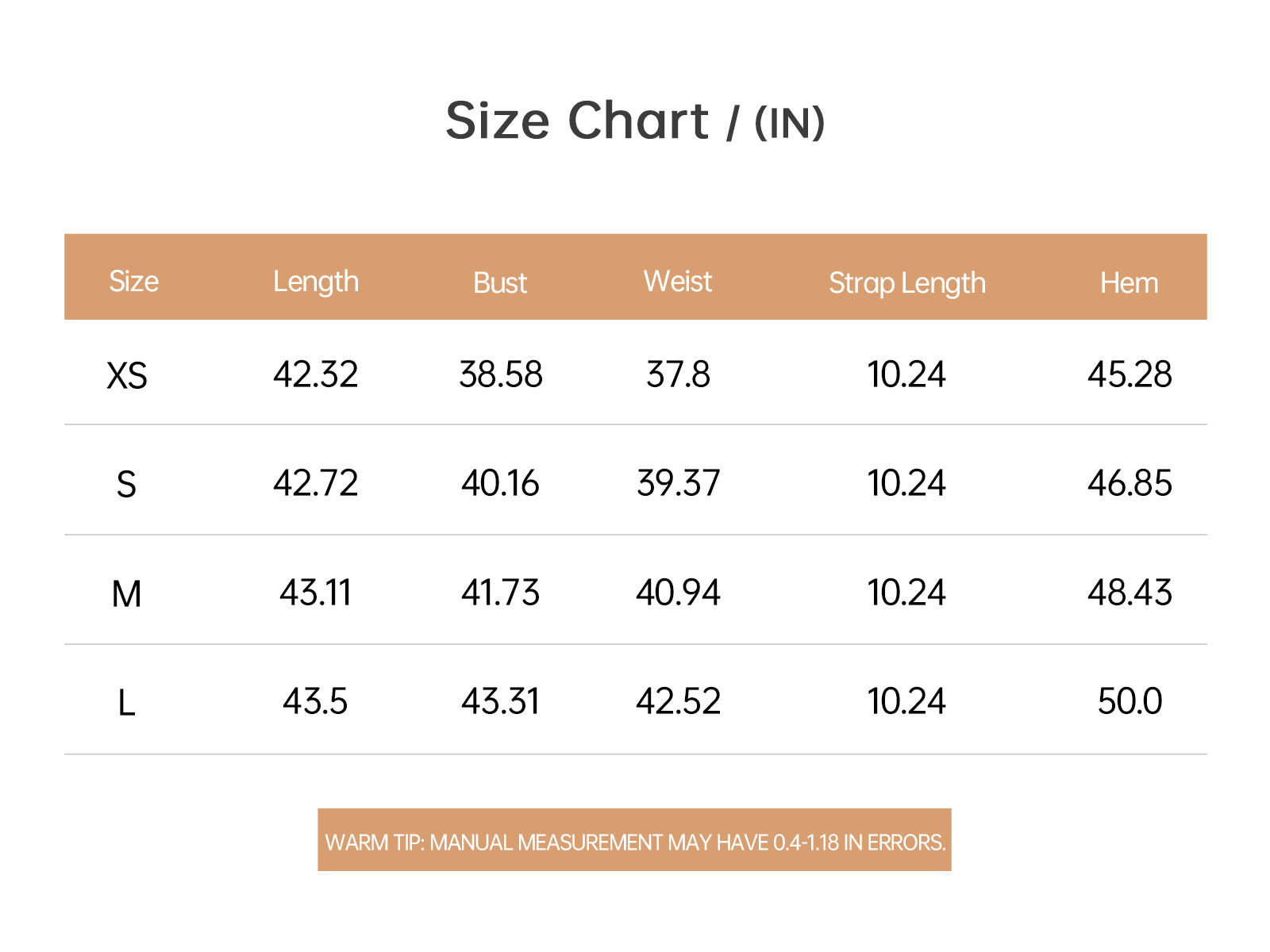
Task: Select the Strap Length column header
Action: (x=907, y=284)
